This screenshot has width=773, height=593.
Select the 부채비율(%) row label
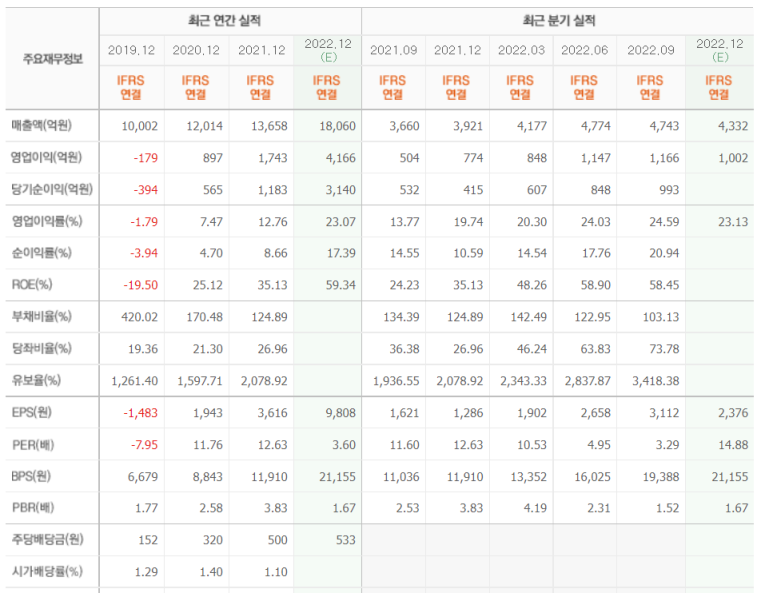tap(41, 316)
